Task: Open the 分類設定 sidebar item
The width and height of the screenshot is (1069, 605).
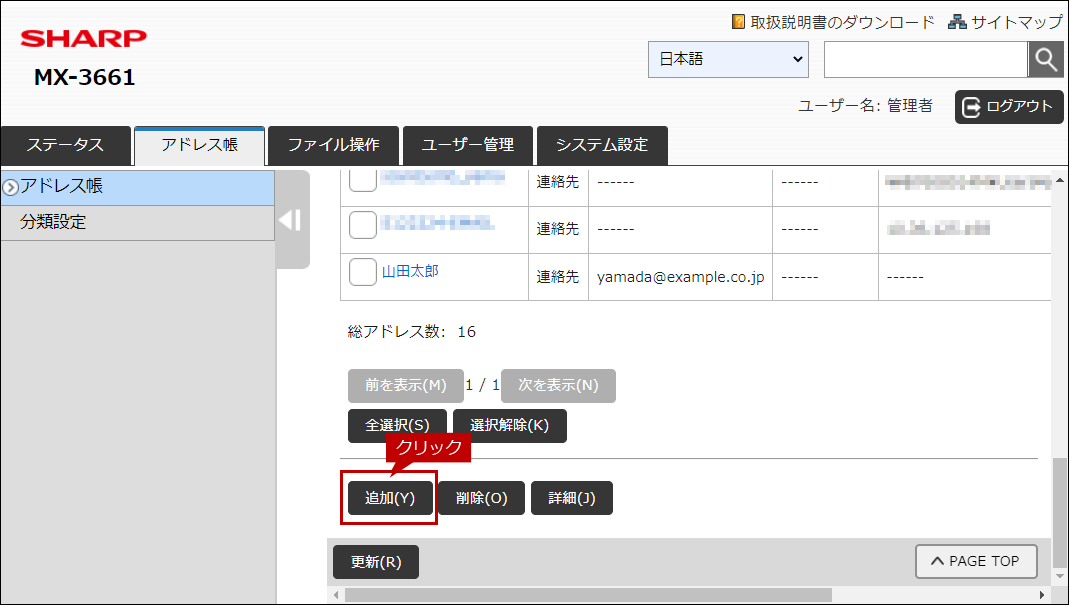Action: [x=138, y=222]
